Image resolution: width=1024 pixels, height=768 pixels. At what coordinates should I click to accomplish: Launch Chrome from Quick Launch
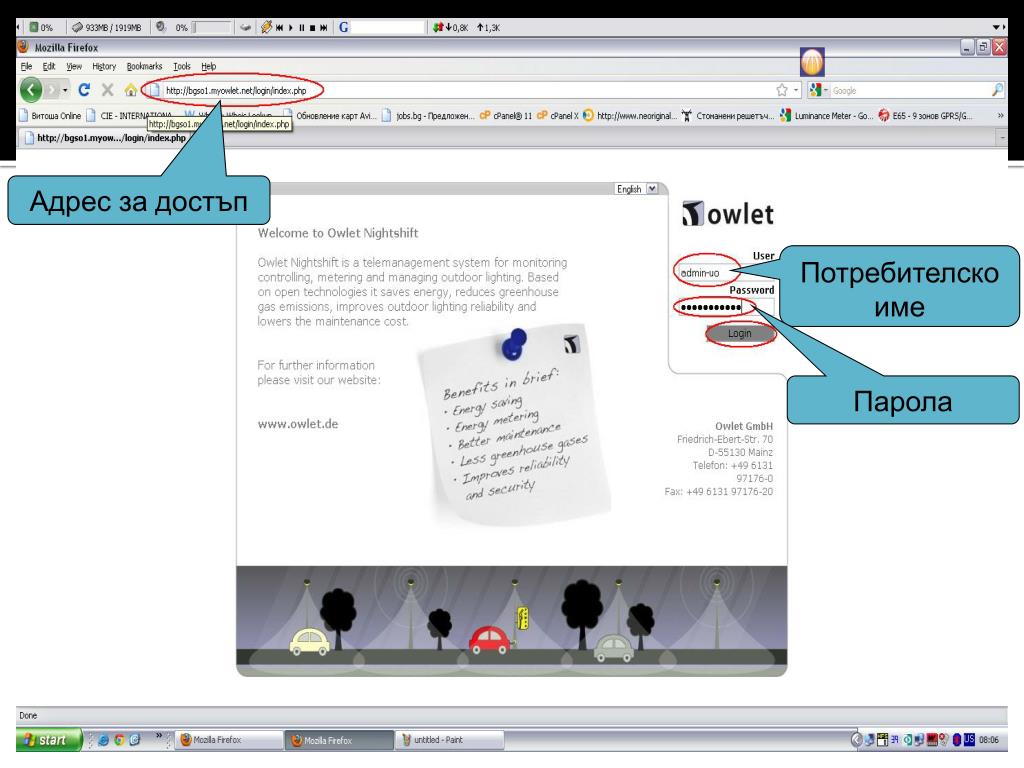(x=119, y=740)
